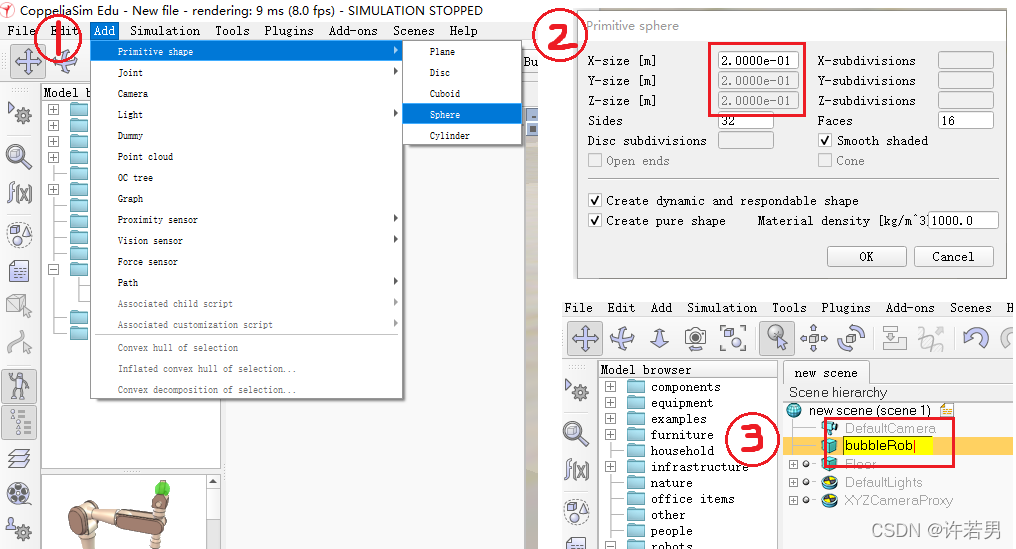Select the office items folder

click(x=692, y=499)
